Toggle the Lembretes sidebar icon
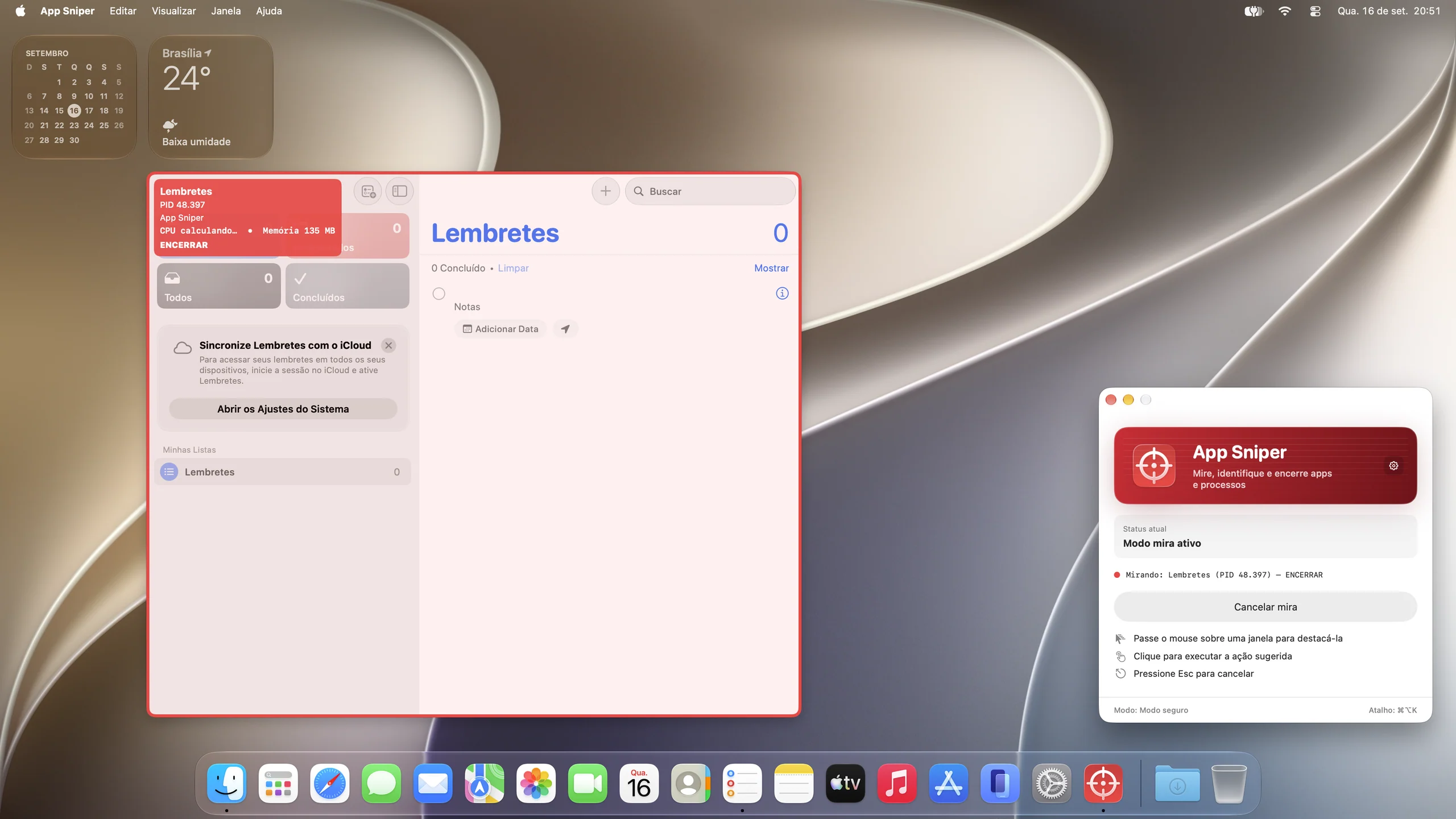Viewport: 1456px width, 819px height. coord(400,192)
